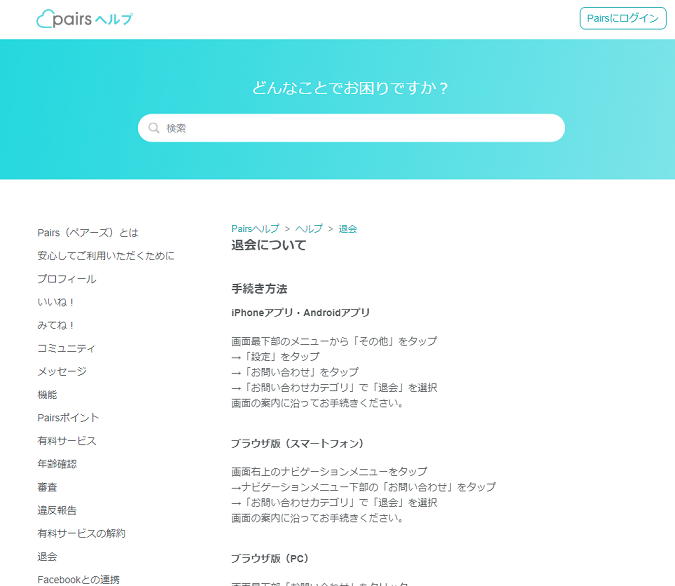Click iPhoneアプリ・Androidアプリ subheading
675x586 pixels.
coord(300,313)
